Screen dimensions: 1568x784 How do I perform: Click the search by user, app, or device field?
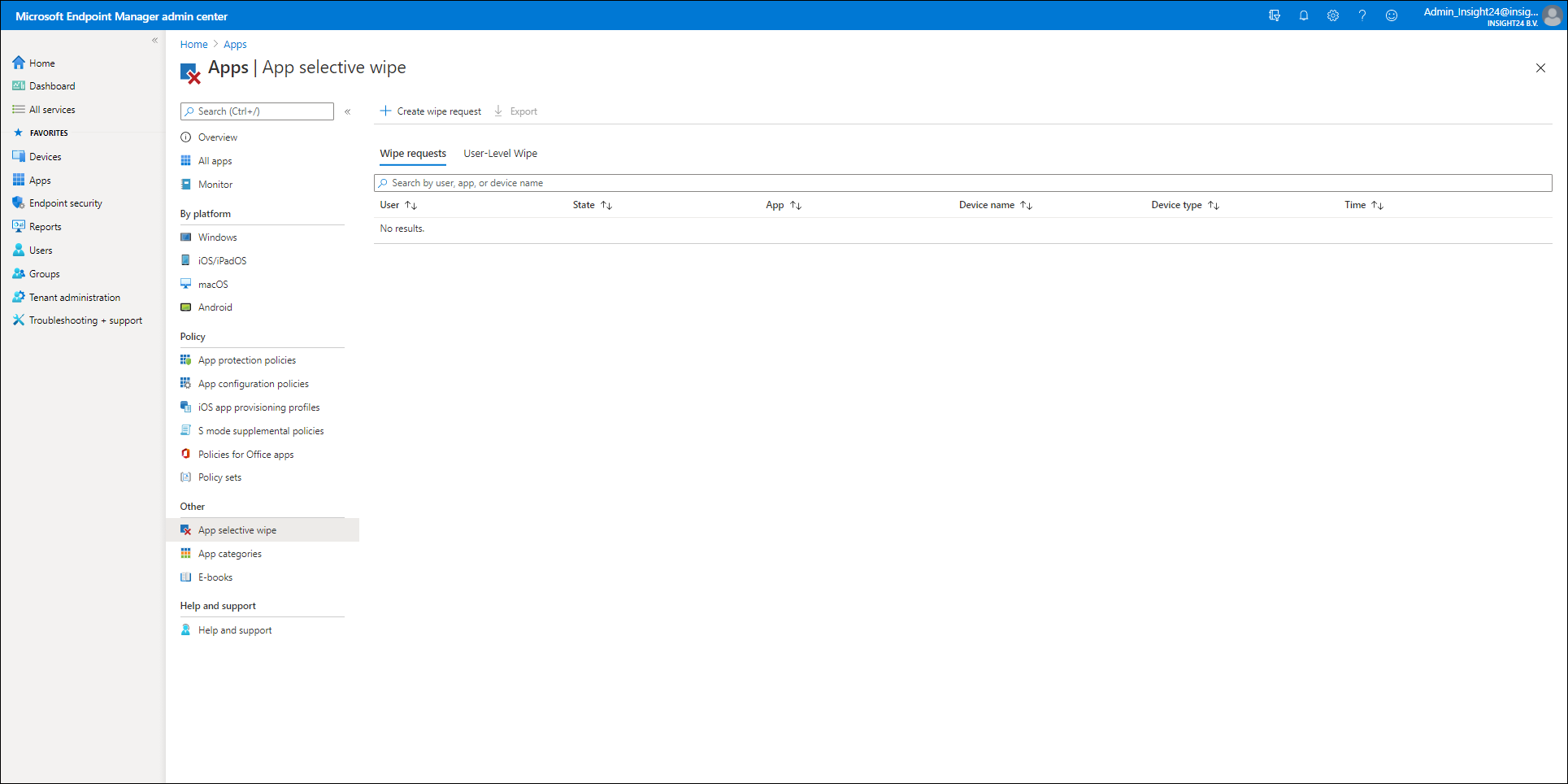(x=962, y=183)
